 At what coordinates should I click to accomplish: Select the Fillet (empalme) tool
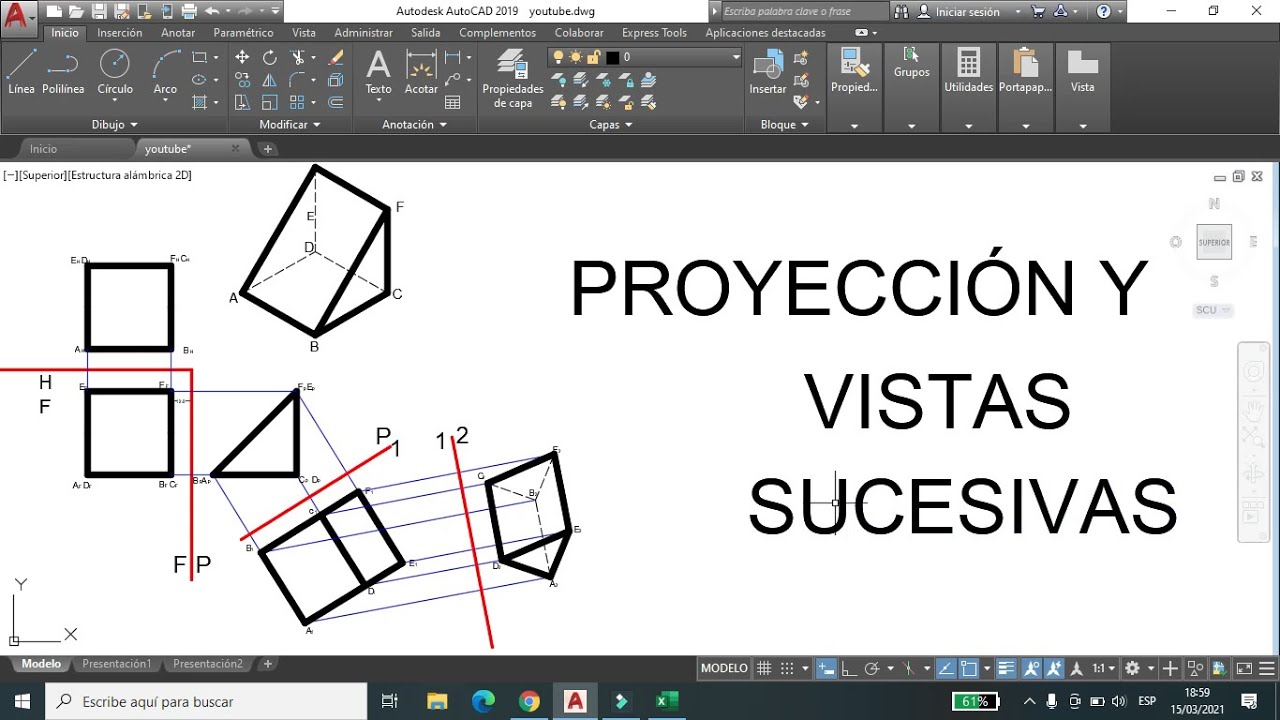[297, 80]
